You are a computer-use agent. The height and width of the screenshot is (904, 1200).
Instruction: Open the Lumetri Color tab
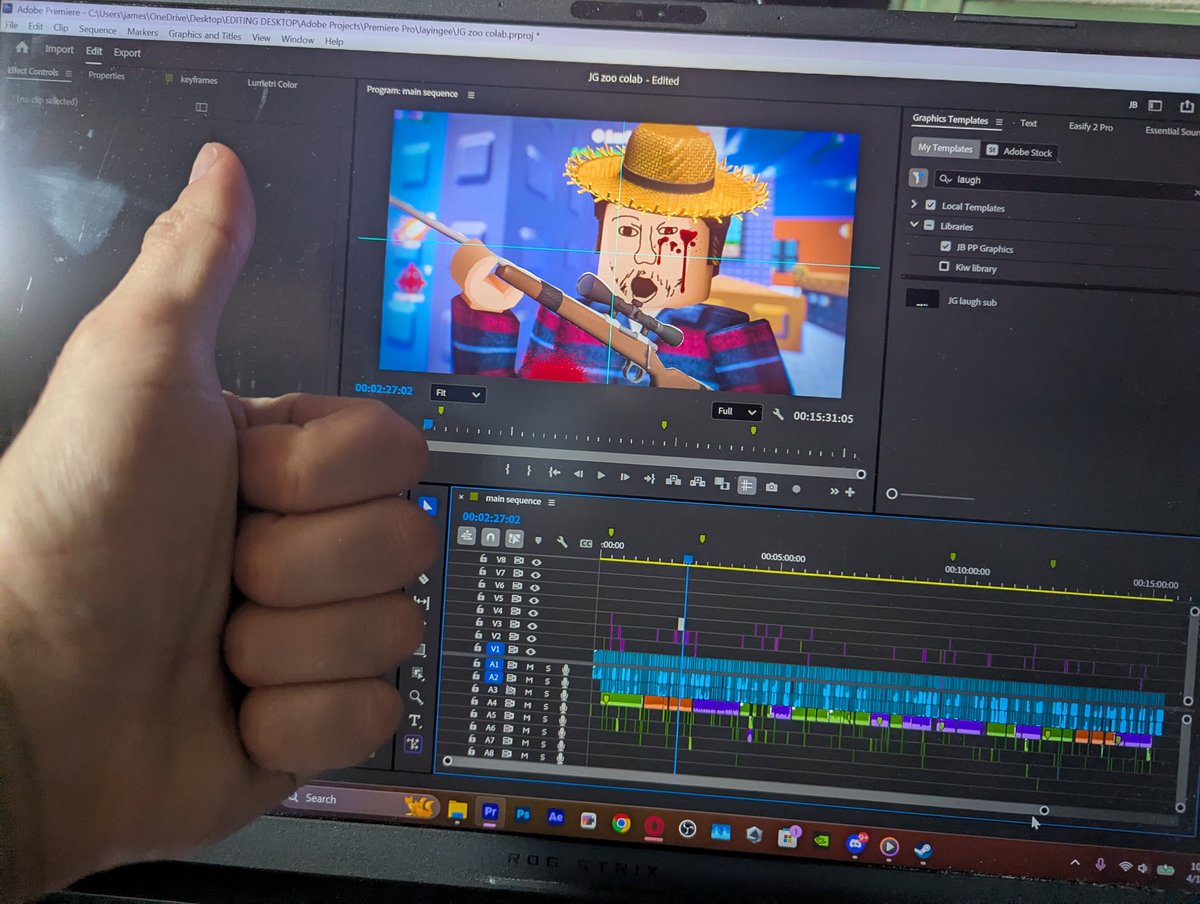[272, 84]
